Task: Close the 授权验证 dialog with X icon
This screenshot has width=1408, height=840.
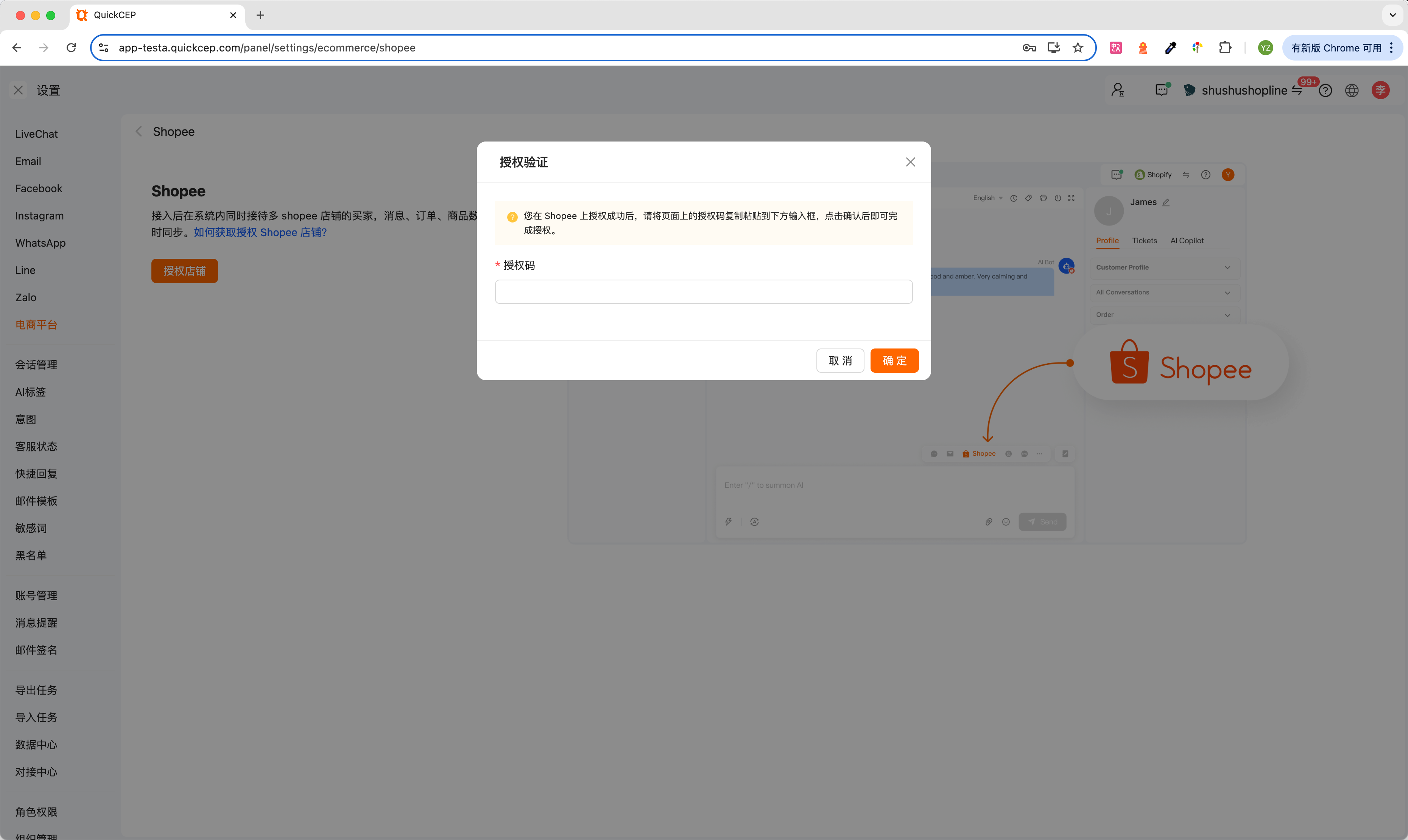Action: (910, 162)
